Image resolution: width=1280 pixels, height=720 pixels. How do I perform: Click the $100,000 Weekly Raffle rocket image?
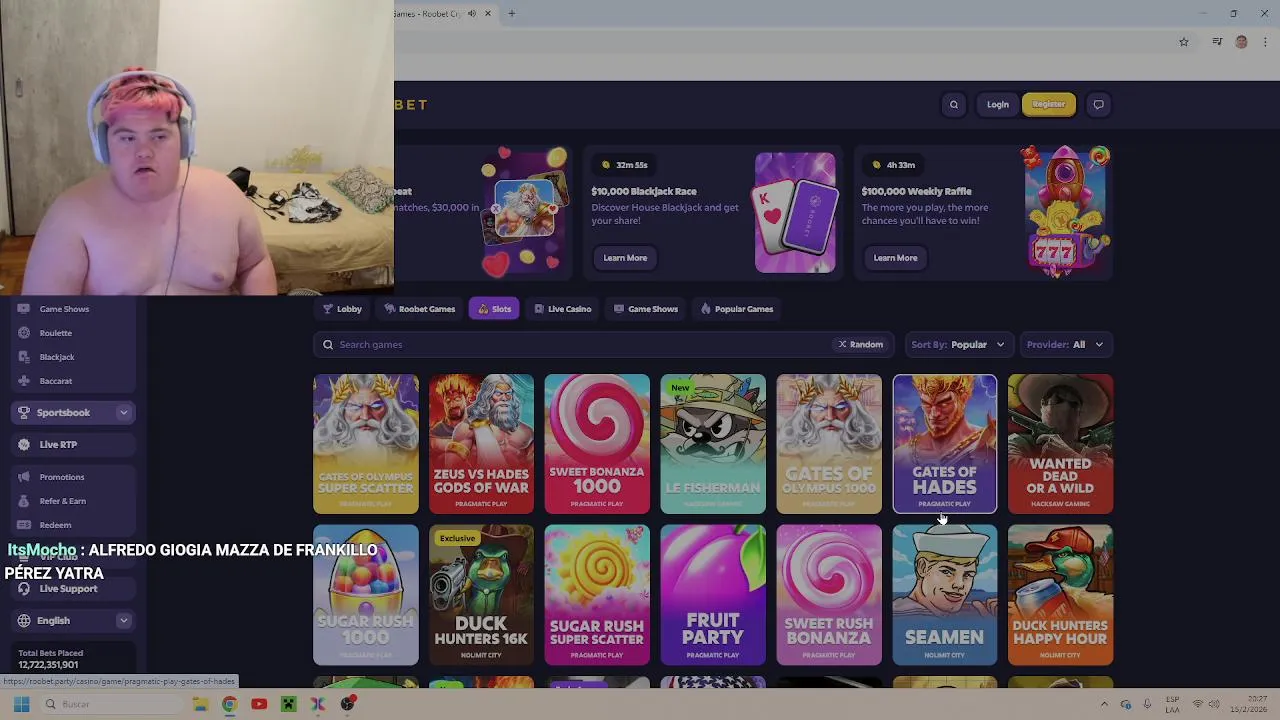tap(1067, 212)
